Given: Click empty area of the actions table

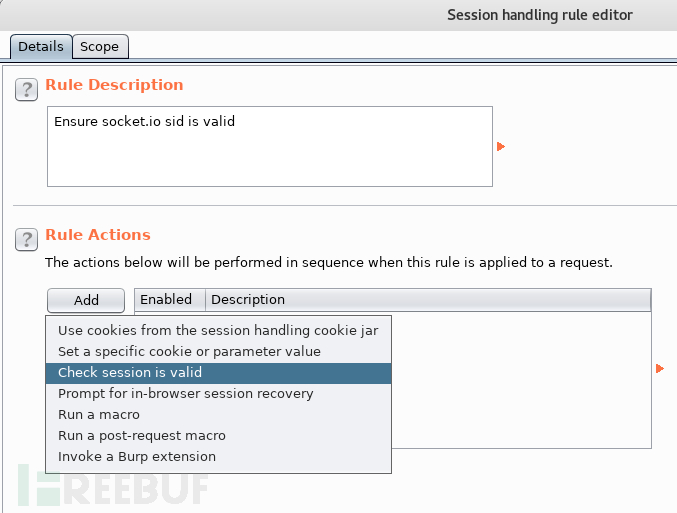Looking at the screenshot, I should (x=521, y=380).
